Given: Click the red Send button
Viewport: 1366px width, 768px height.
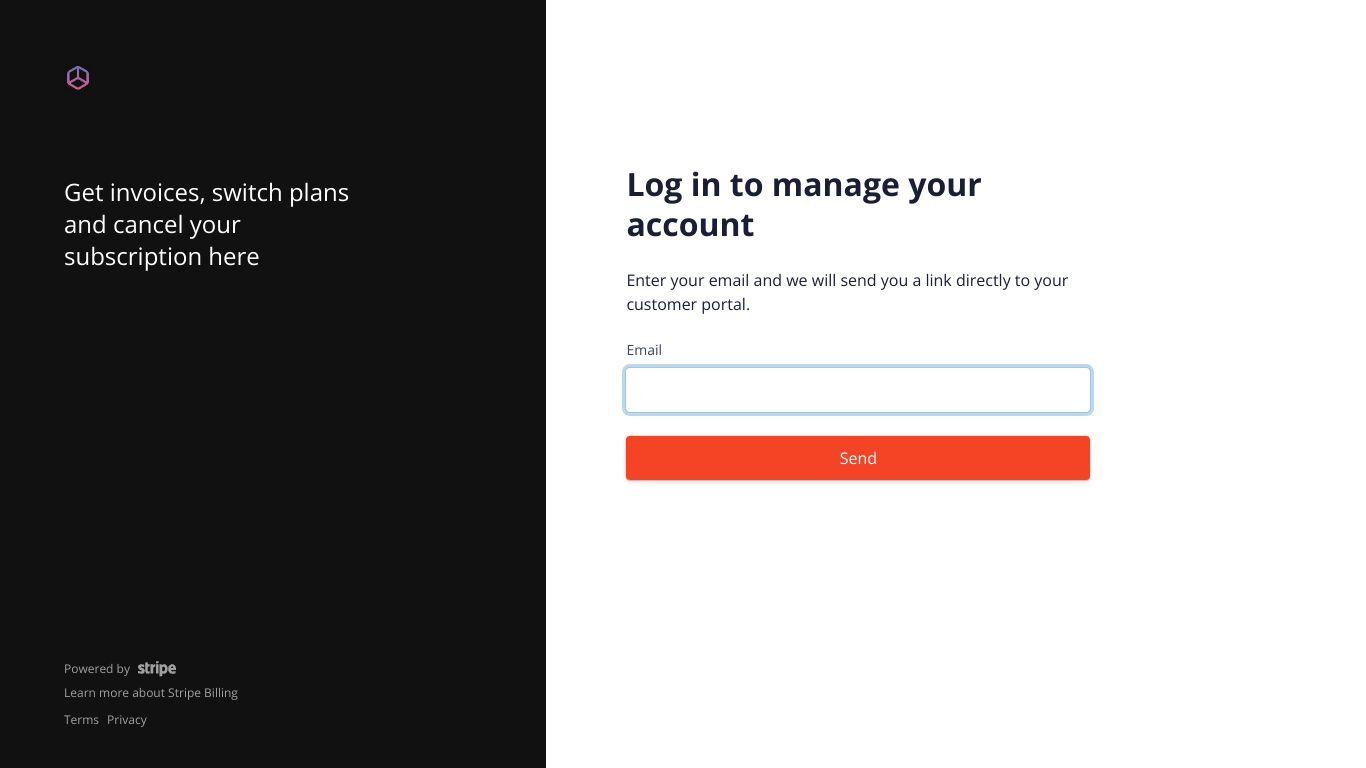Looking at the screenshot, I should [x=858, y=458].
